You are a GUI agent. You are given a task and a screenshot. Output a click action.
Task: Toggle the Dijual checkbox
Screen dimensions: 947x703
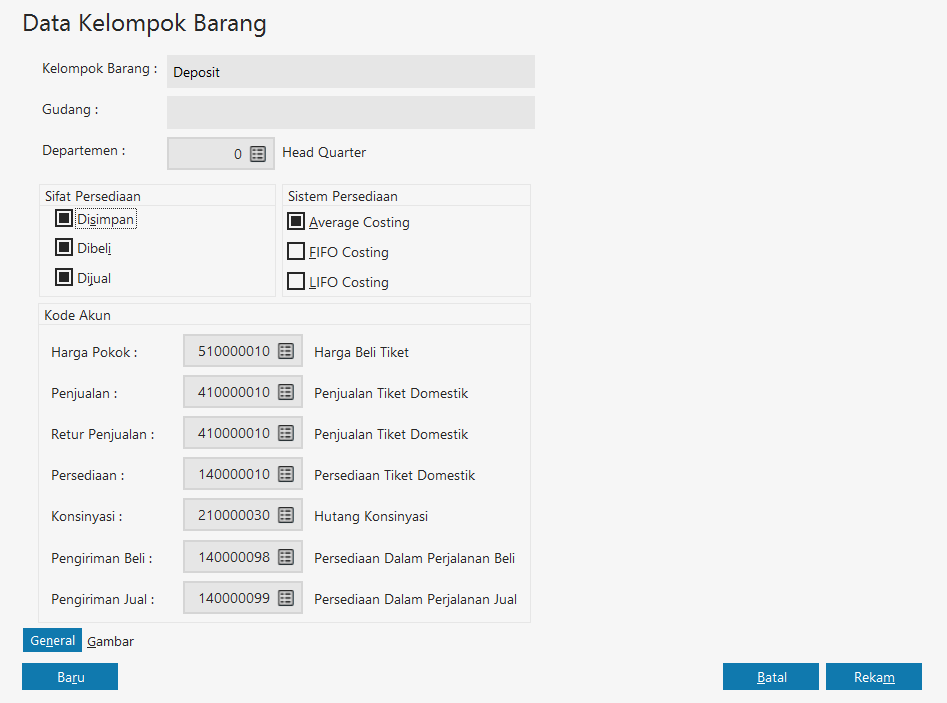(x=64, y=277)
